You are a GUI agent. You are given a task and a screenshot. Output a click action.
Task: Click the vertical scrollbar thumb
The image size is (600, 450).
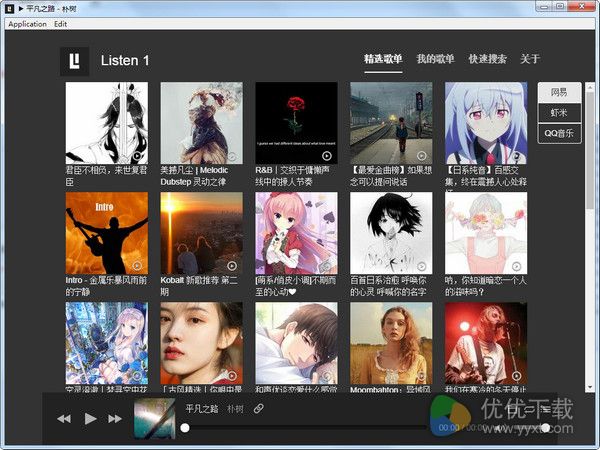click(590, 150)
